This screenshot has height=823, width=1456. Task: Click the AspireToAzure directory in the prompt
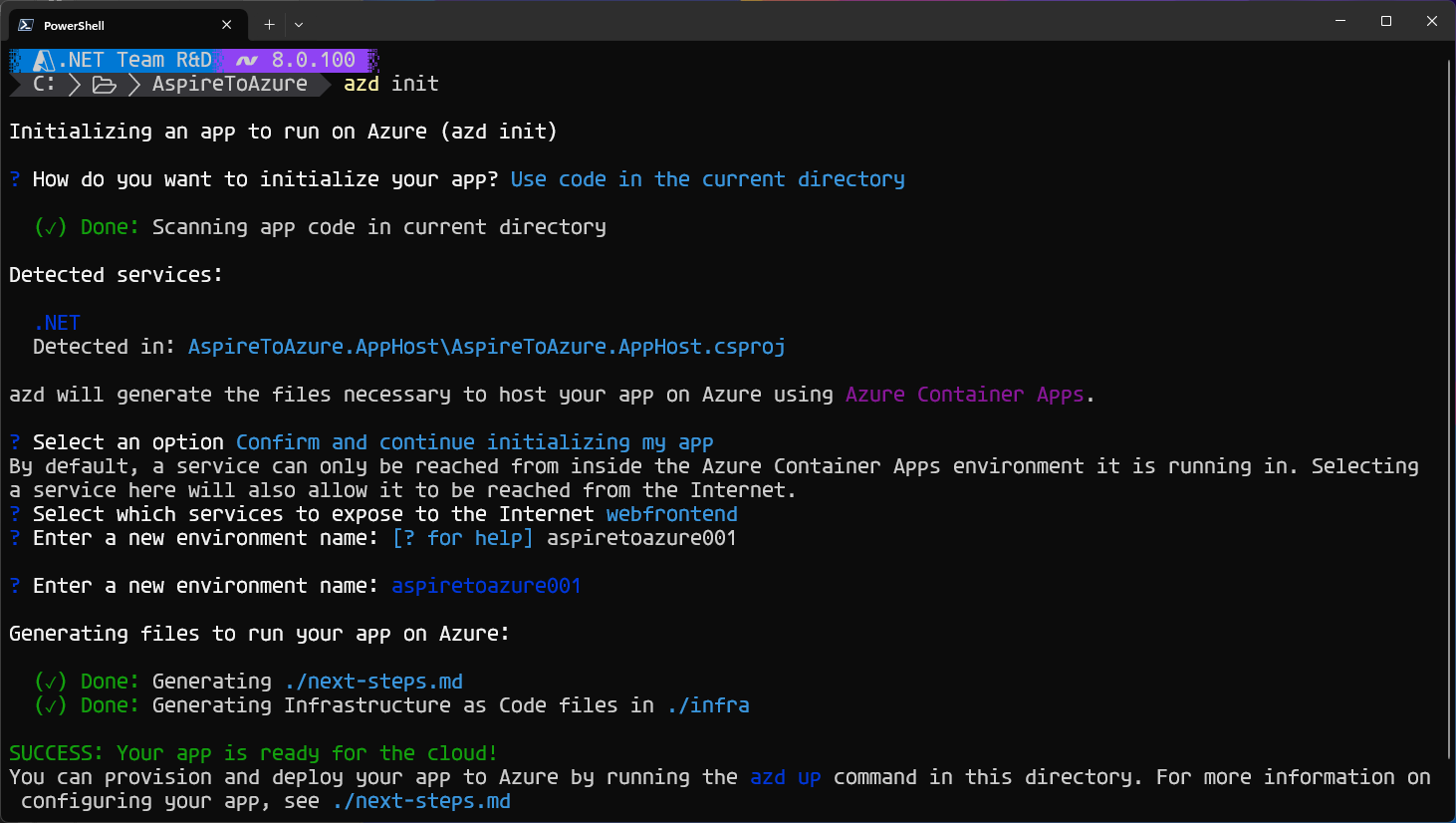coord(230,84)
